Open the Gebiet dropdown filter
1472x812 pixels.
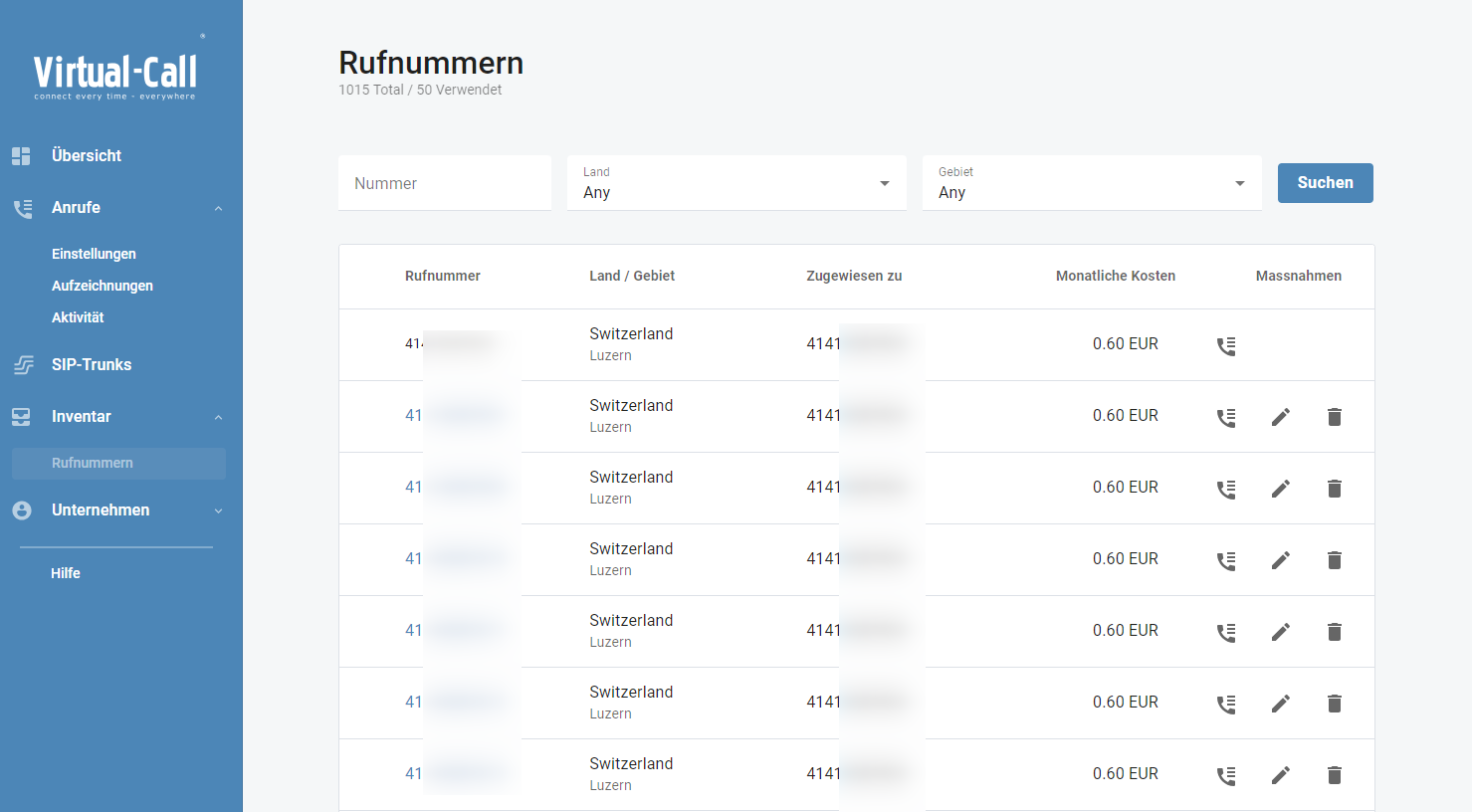click(1092, 183)
